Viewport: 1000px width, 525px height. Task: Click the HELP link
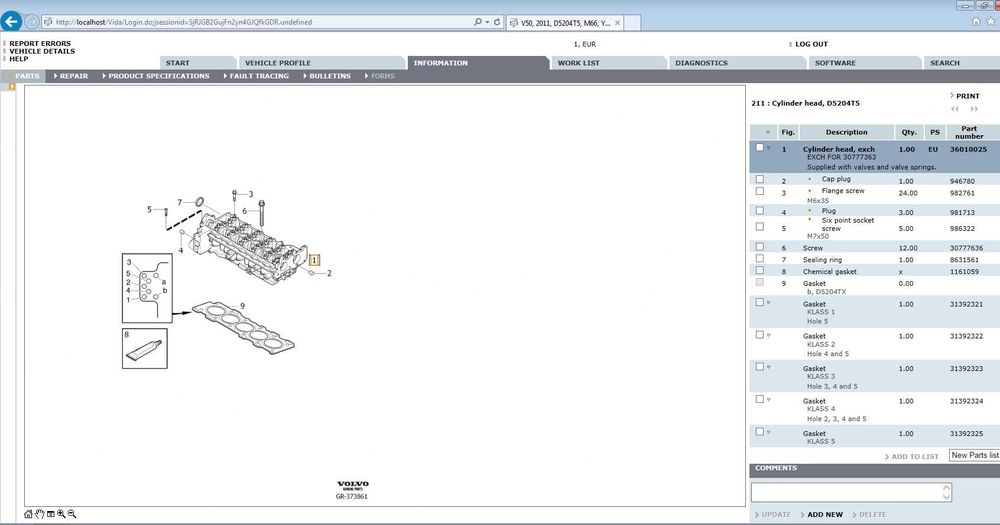coord(18,59)
